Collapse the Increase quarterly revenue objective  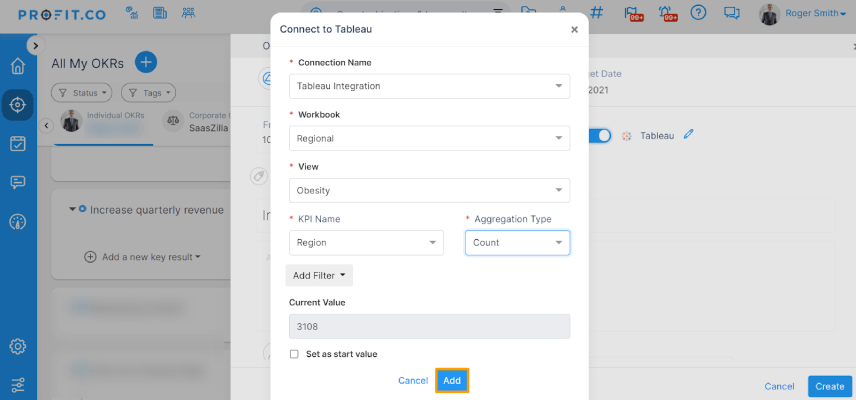[x=73, y=210]
